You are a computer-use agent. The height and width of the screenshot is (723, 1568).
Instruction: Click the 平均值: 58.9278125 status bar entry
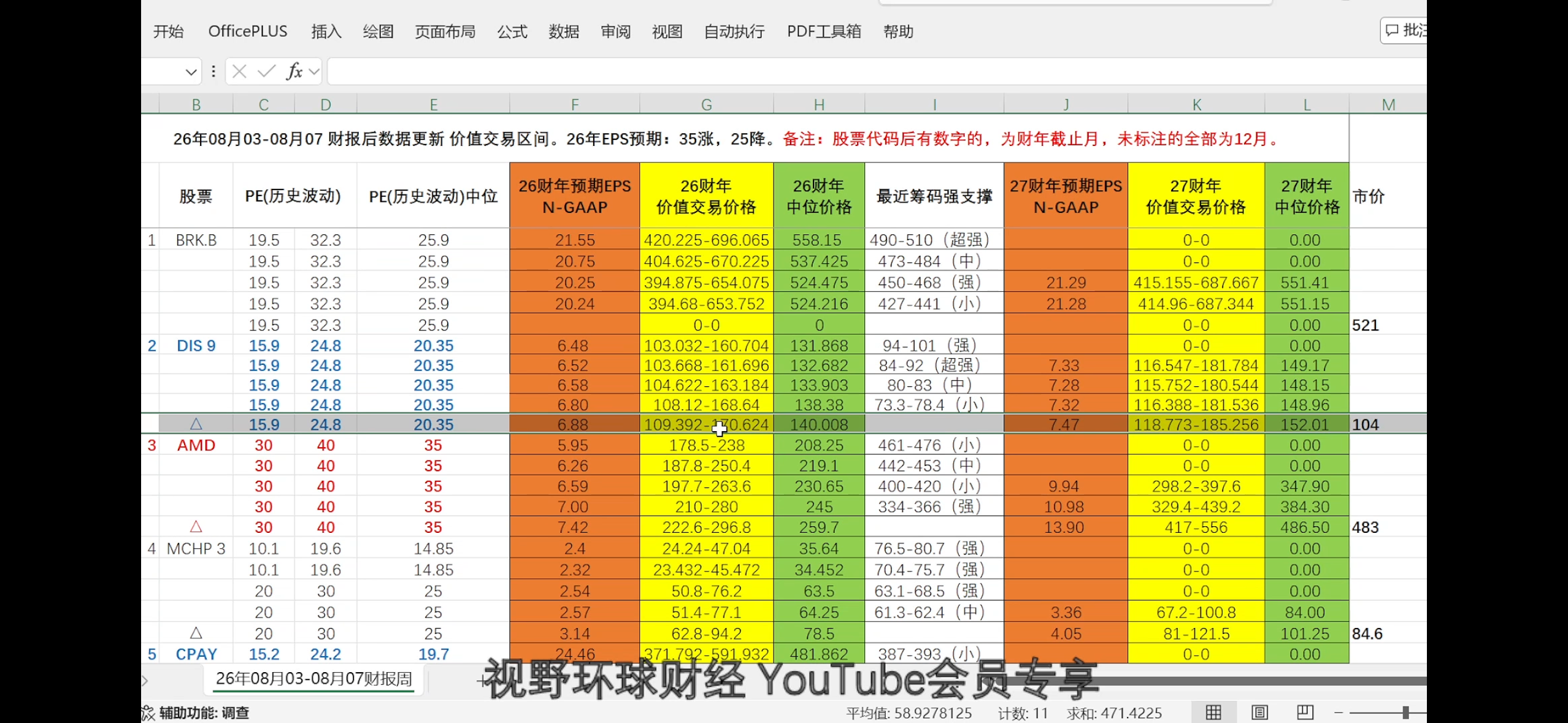909,713
